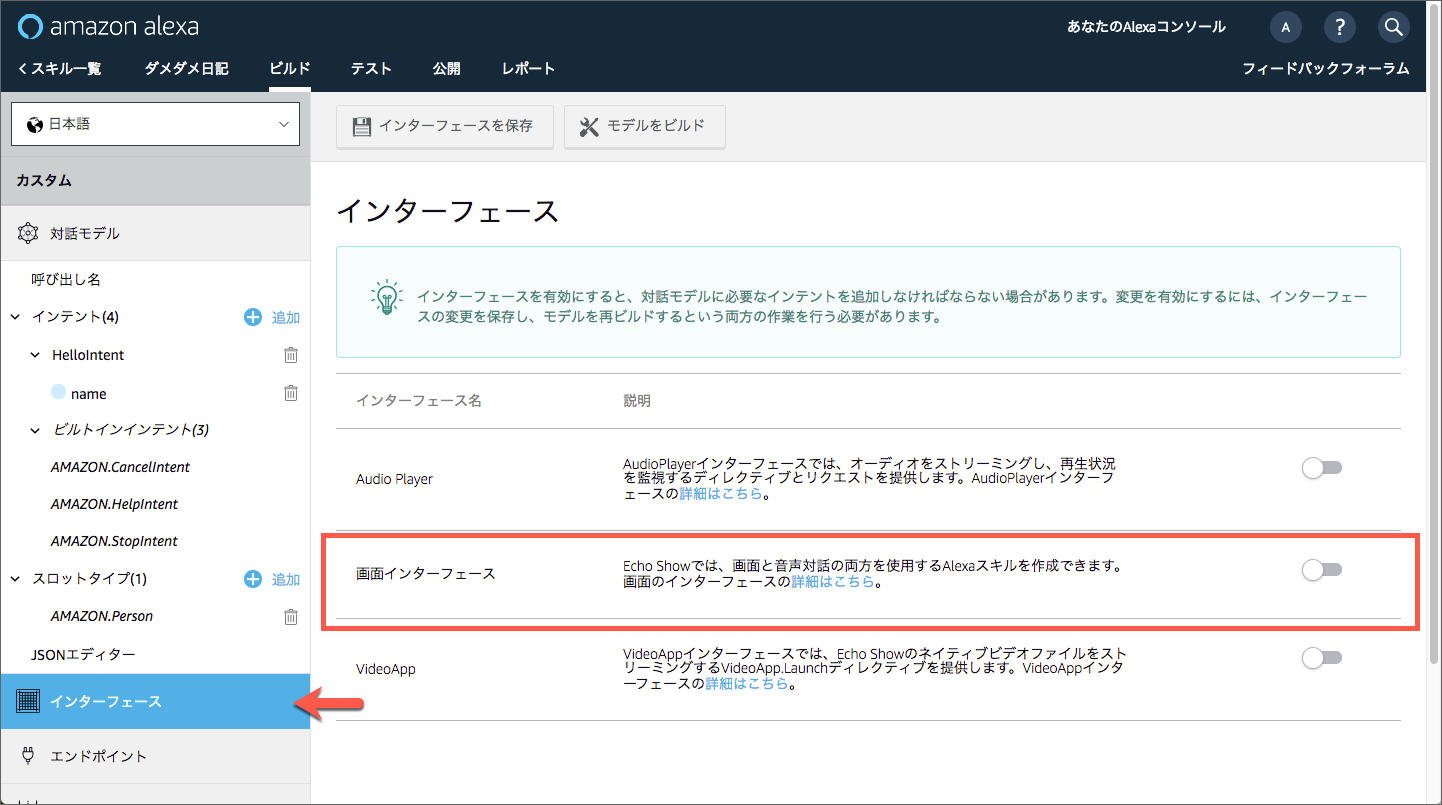
Task: Click the amazon alexa logo
Action: (x=107, y=26)
